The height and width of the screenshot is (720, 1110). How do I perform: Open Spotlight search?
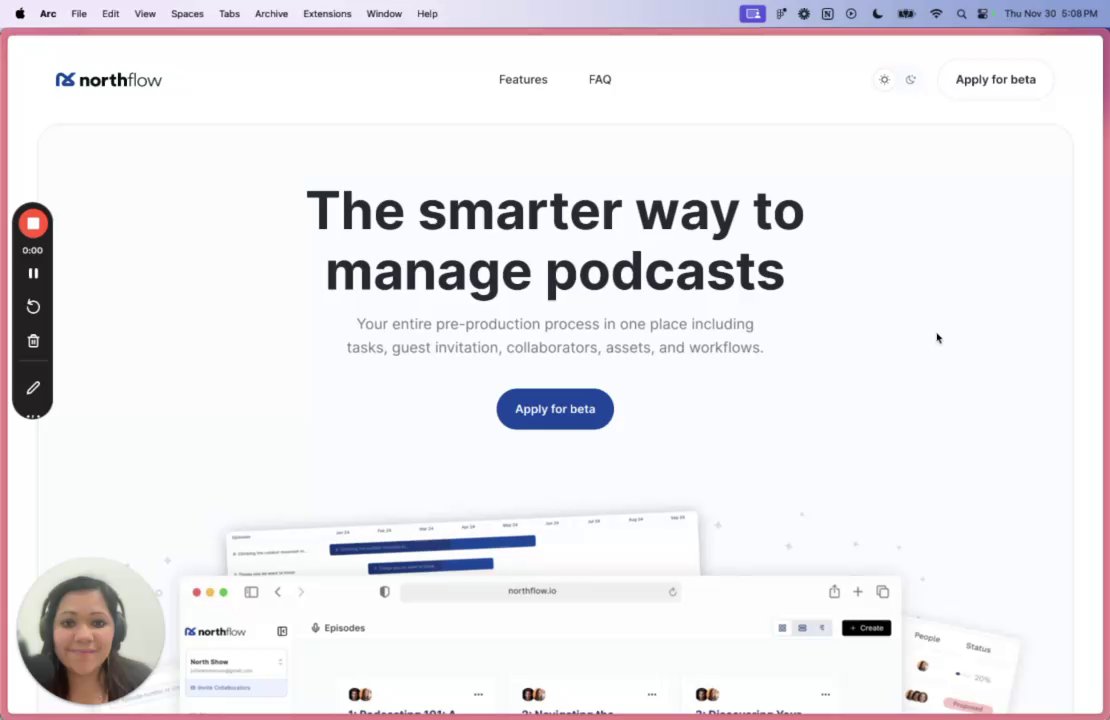point(961,13)
